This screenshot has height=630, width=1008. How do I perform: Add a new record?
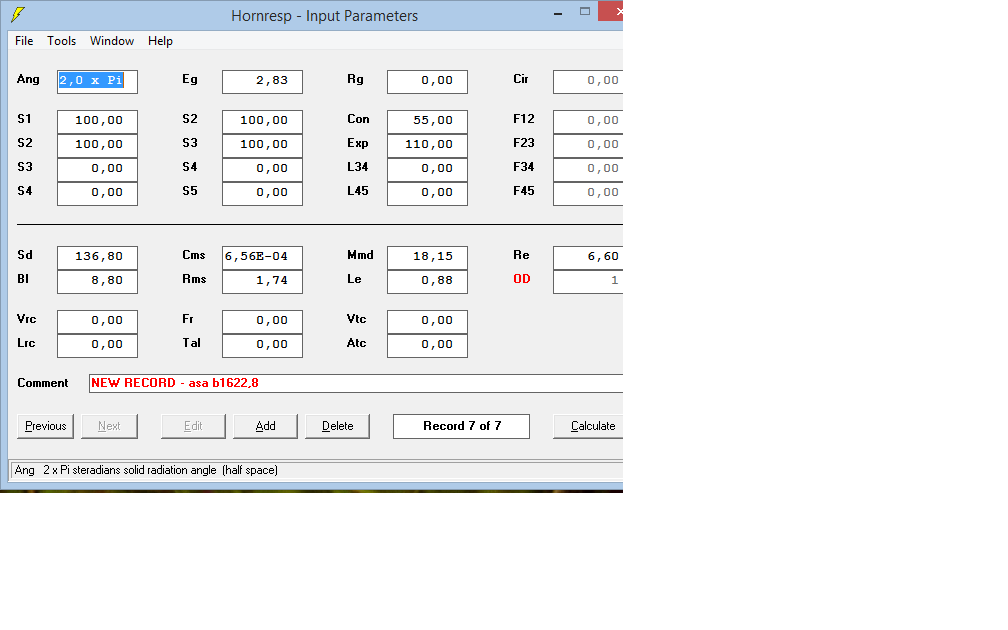265,426
